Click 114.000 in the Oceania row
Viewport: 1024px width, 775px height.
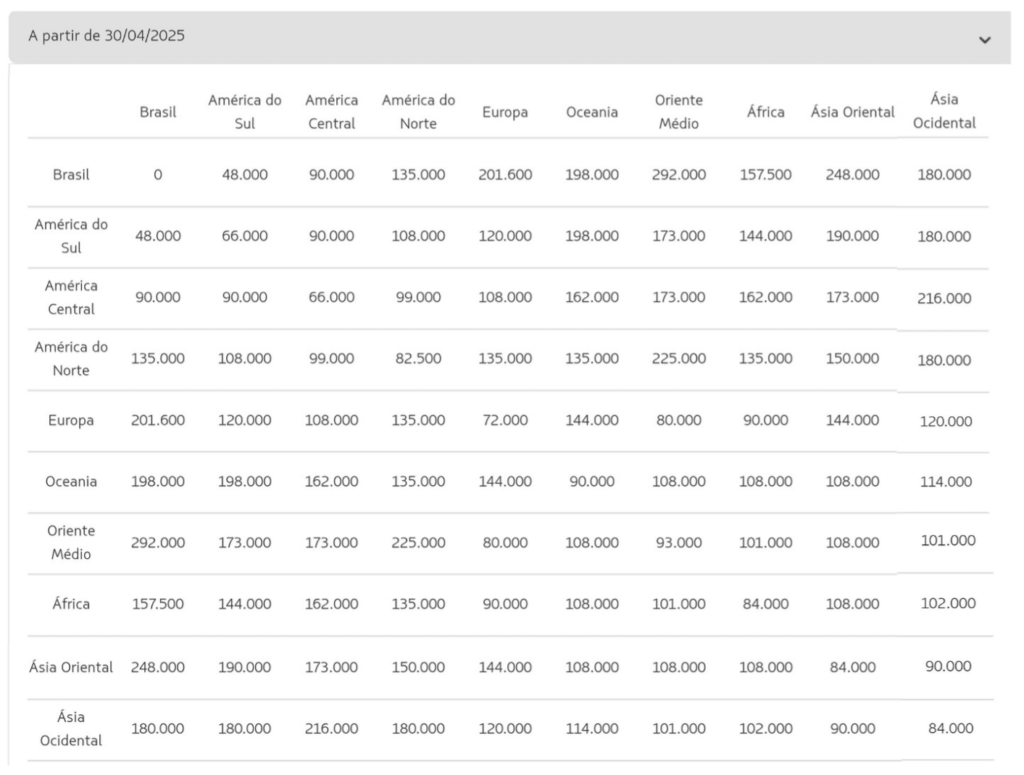click(945, 482)
